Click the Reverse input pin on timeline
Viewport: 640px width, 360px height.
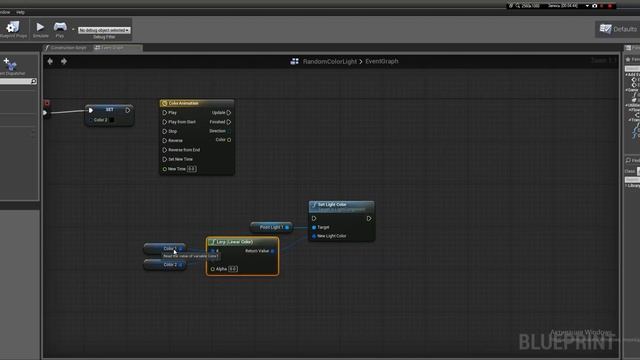pyautogui.click(x=164, y=140)
